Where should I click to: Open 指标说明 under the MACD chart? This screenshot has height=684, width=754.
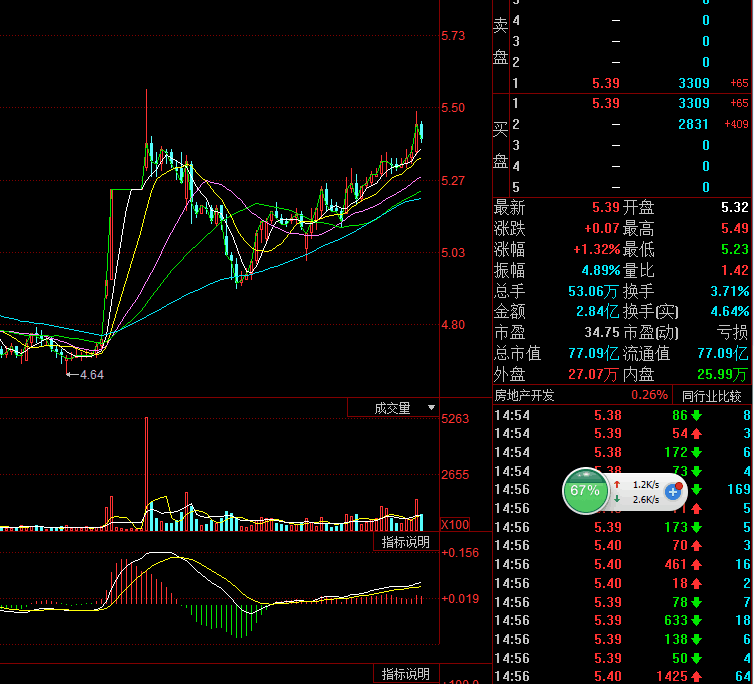pyautogui.click(x=405, y=674)
